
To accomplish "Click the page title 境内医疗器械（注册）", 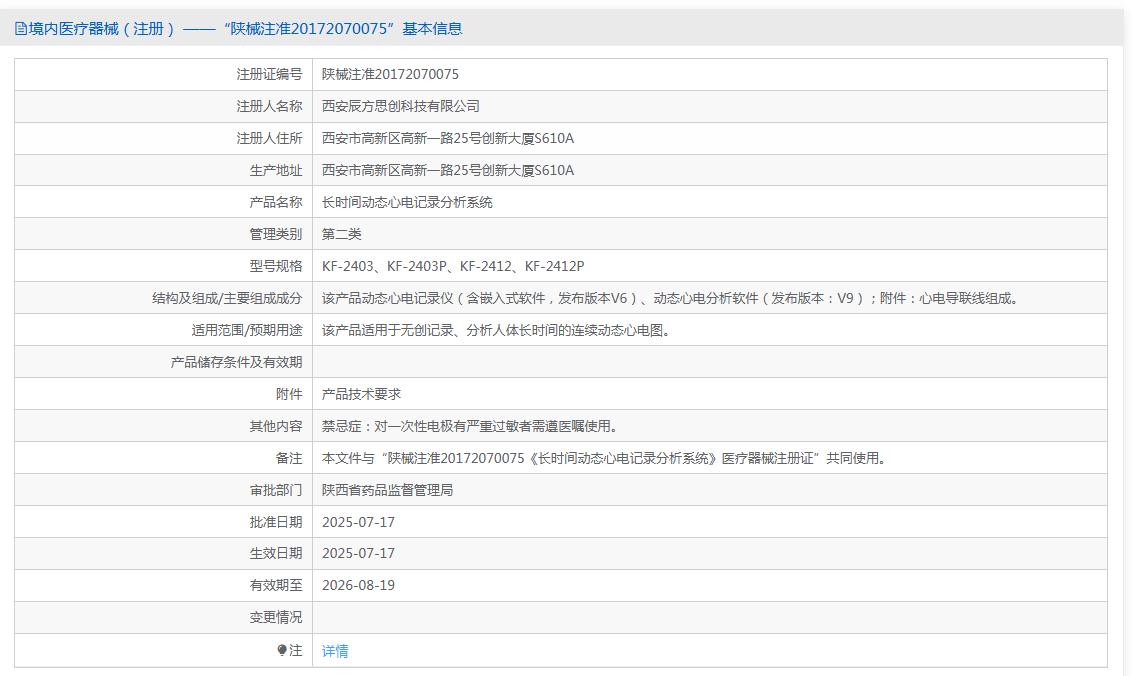I will click(x=103, y=29).
